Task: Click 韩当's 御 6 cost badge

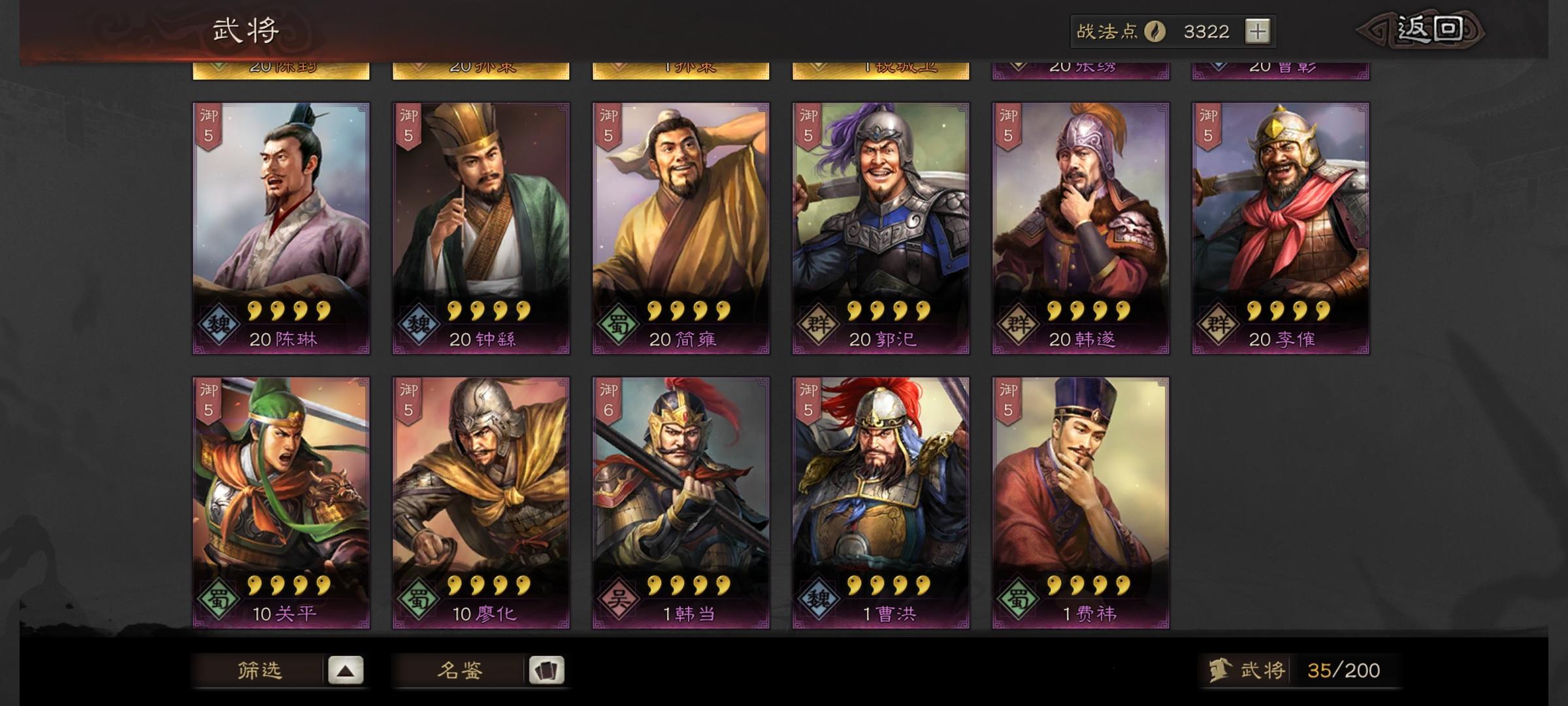Action: pos(608,401)
